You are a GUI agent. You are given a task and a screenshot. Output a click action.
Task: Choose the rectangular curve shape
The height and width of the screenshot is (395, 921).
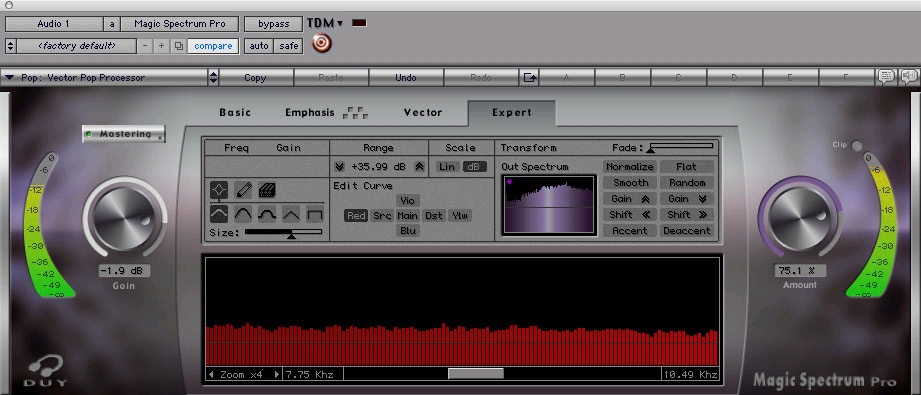click(x=315, y=214)
